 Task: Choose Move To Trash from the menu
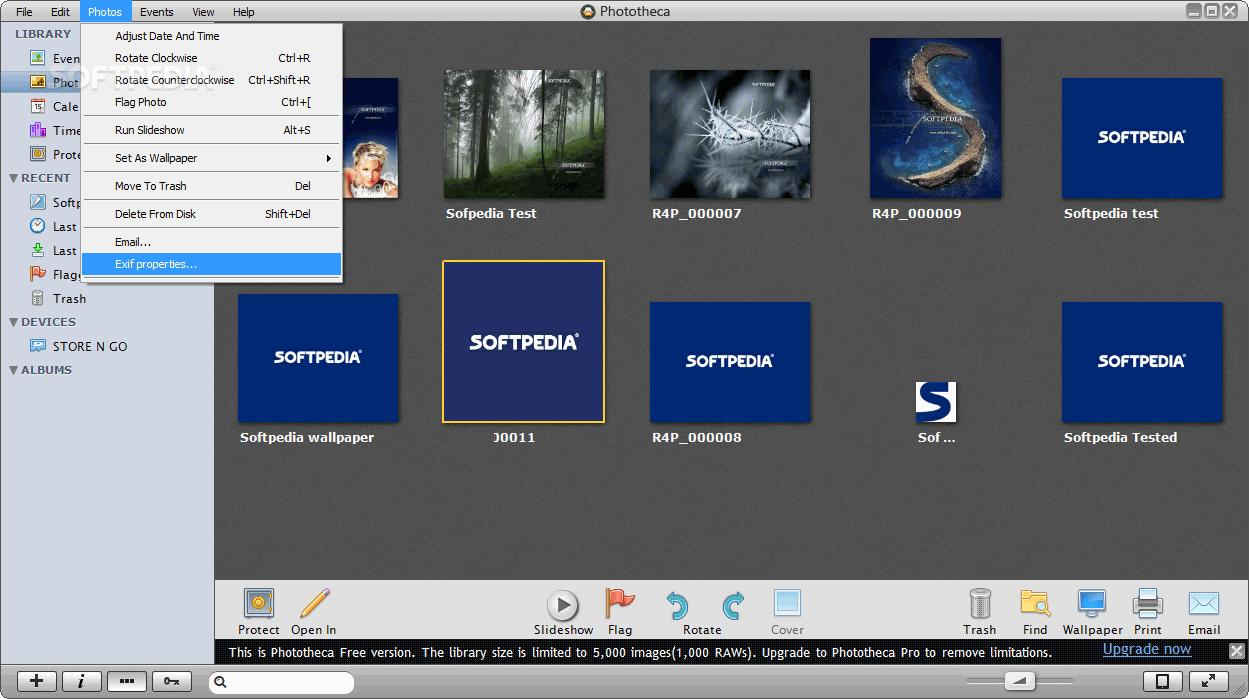coord(212,186)
